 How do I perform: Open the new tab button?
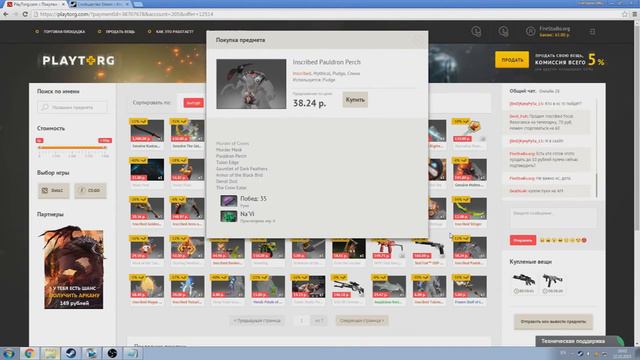[138, 4]
